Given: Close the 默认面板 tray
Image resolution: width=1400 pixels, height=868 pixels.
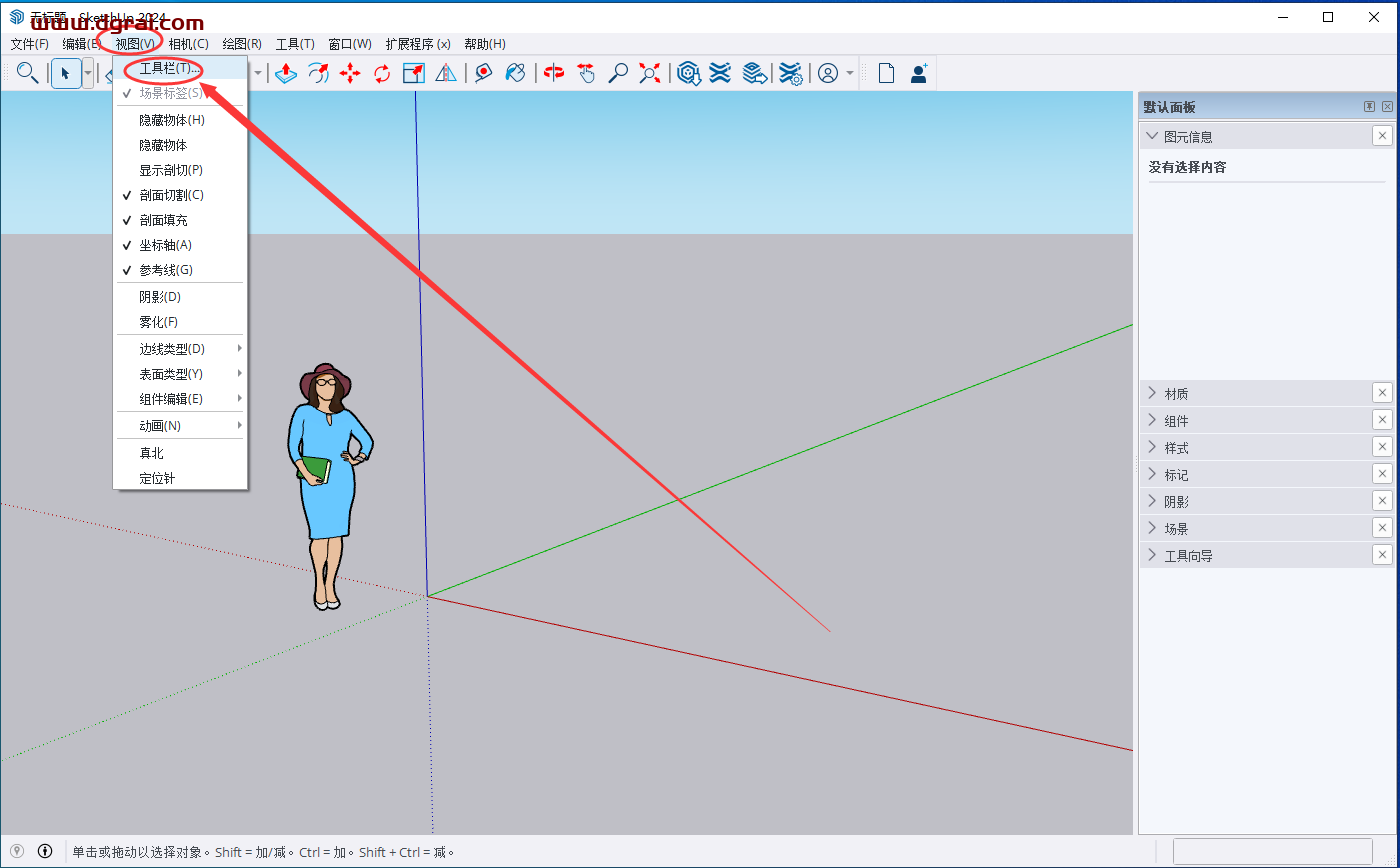Looking at the screenshot, I should tap(1387, 107).
